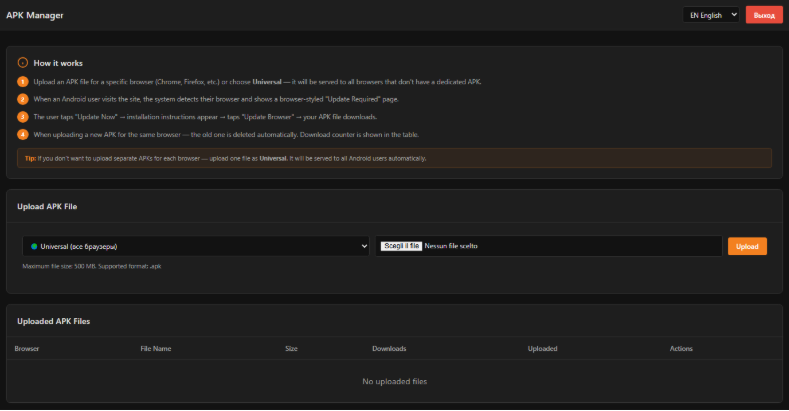
Task: Click the Uploaded APK Files heading
Action: click(53, 321)
